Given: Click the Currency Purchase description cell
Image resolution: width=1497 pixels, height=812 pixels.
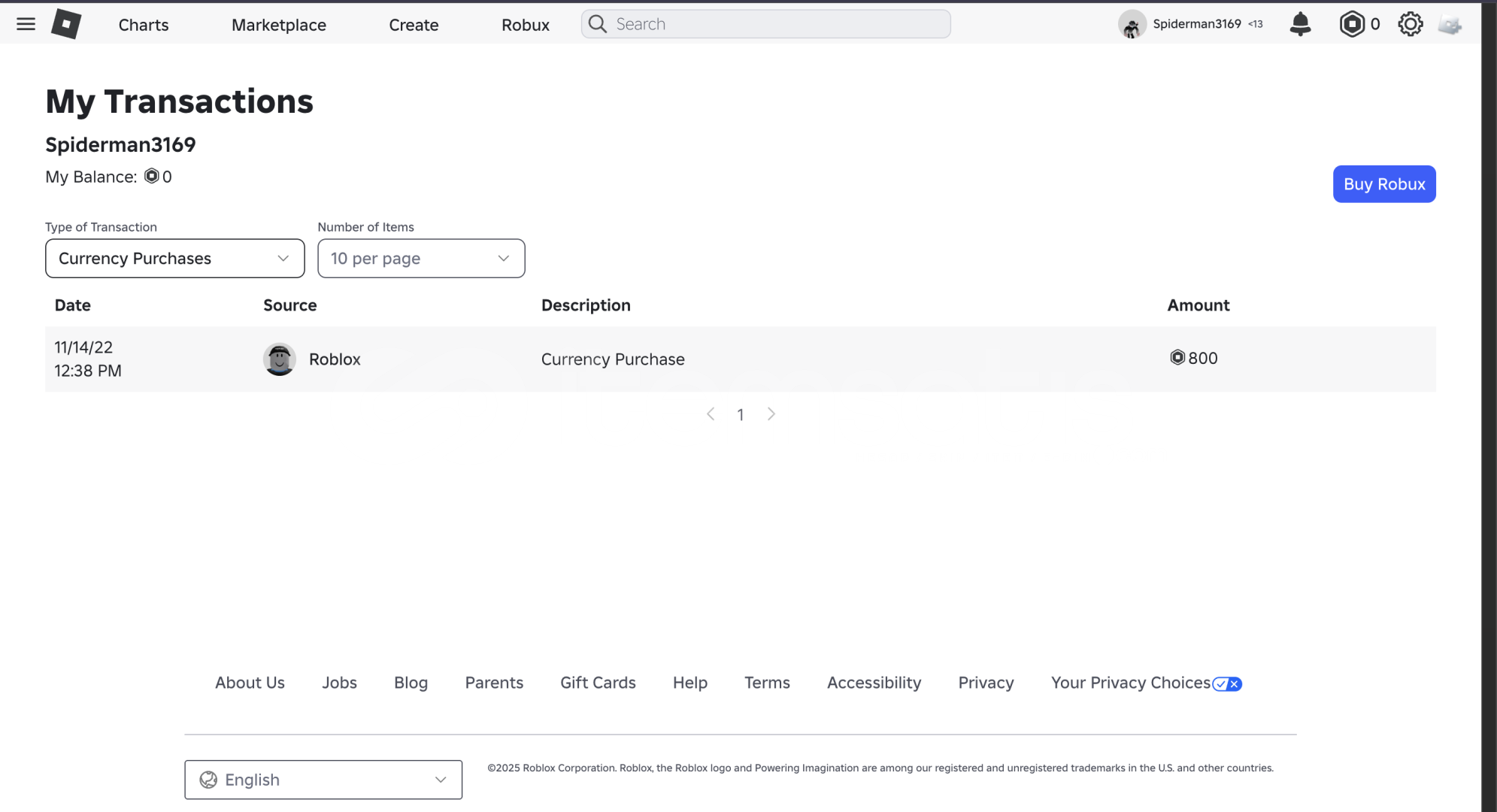Looking at the screenshot, I should click(x=613, y=359).
